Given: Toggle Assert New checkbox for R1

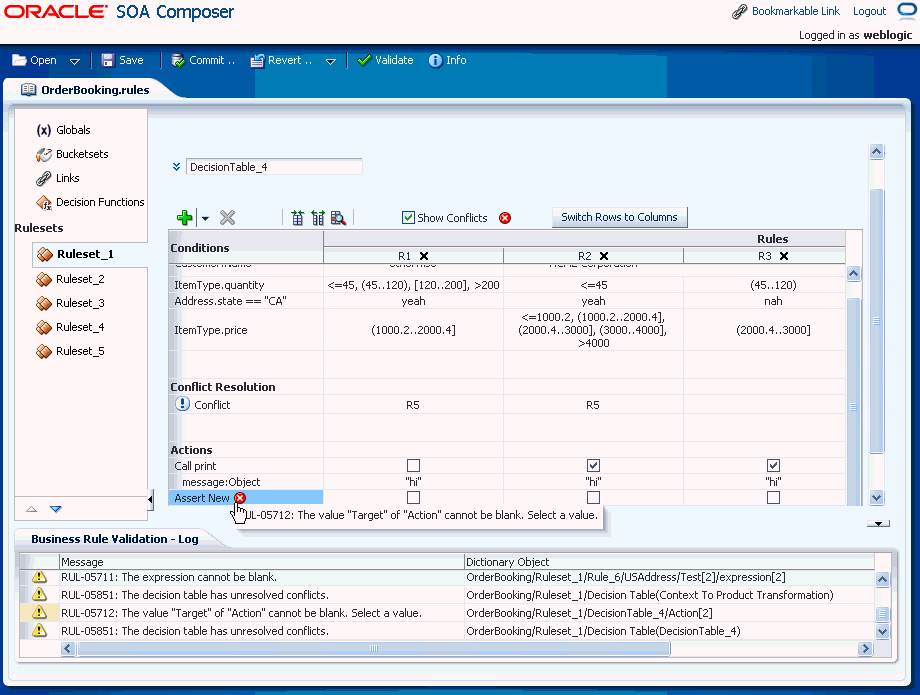Looking at the screenshot, I should click(x=414, y=497).
